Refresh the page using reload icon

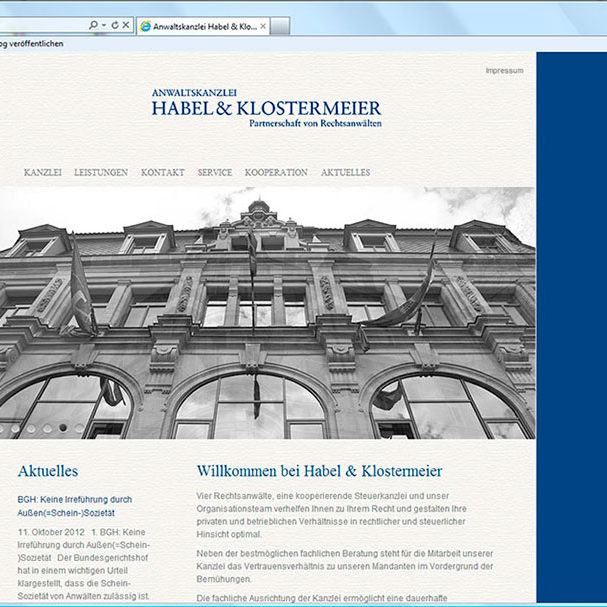(114, 24)
